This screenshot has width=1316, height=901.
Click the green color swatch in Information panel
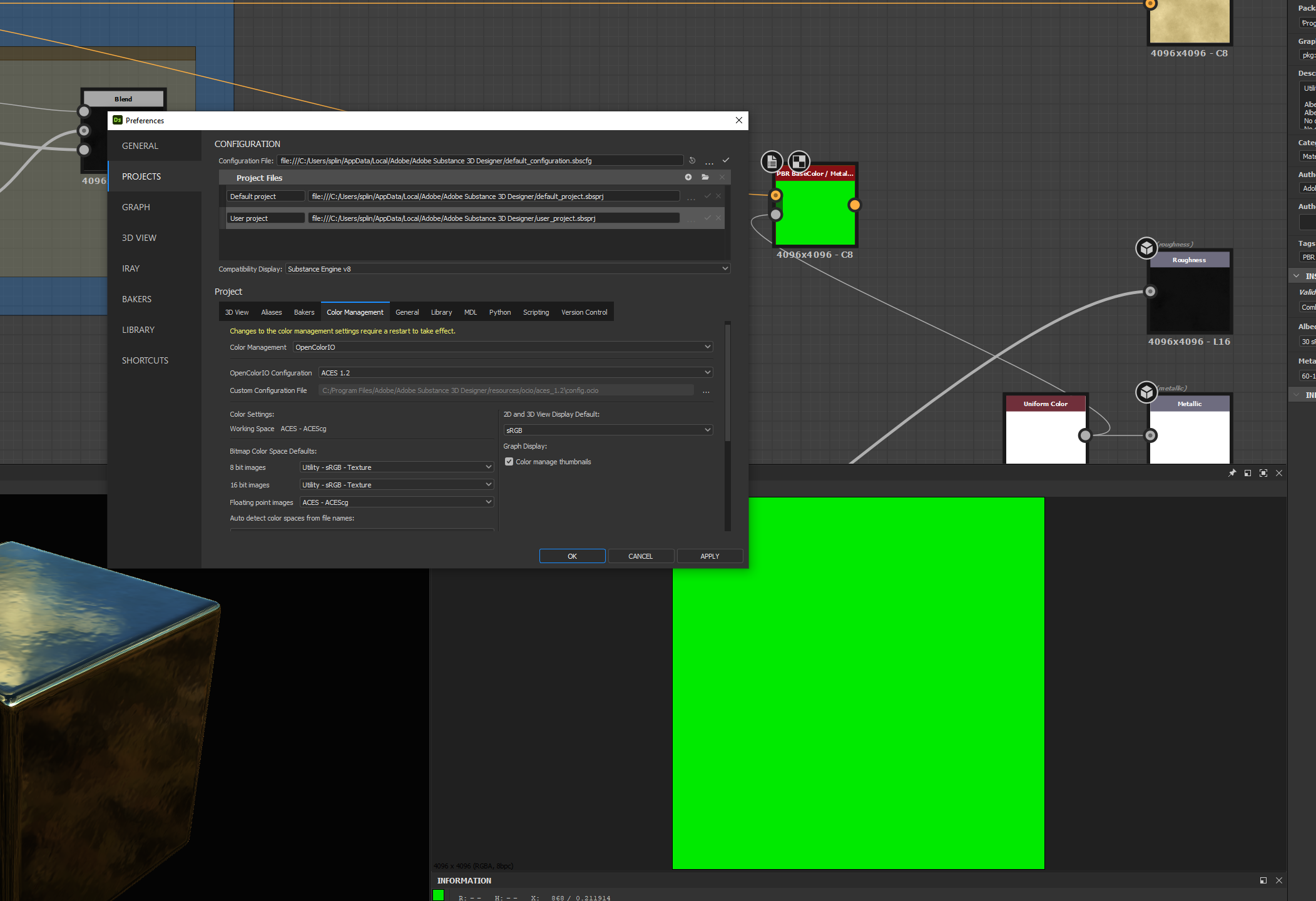click(439, 895)
